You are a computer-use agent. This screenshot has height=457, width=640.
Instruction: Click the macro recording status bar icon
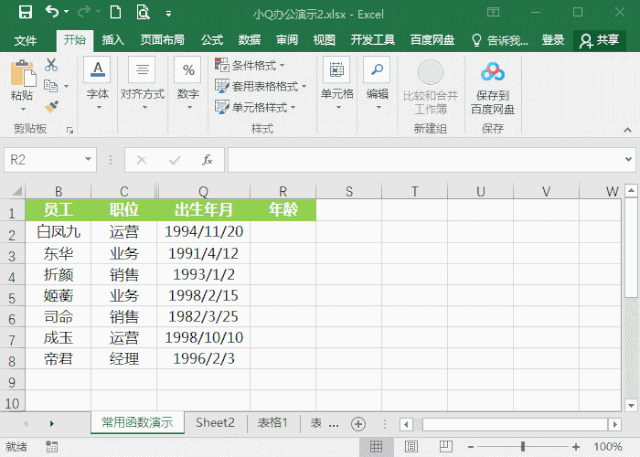pyautogui.click(x=51, y=446)
